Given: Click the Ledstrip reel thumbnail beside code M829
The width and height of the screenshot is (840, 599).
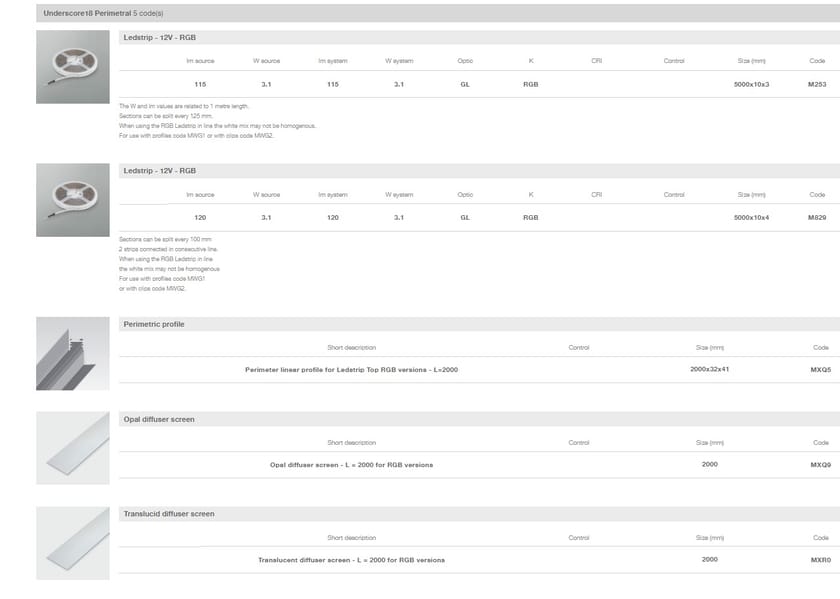Looking at the screenshot, I should click(72, 200).
